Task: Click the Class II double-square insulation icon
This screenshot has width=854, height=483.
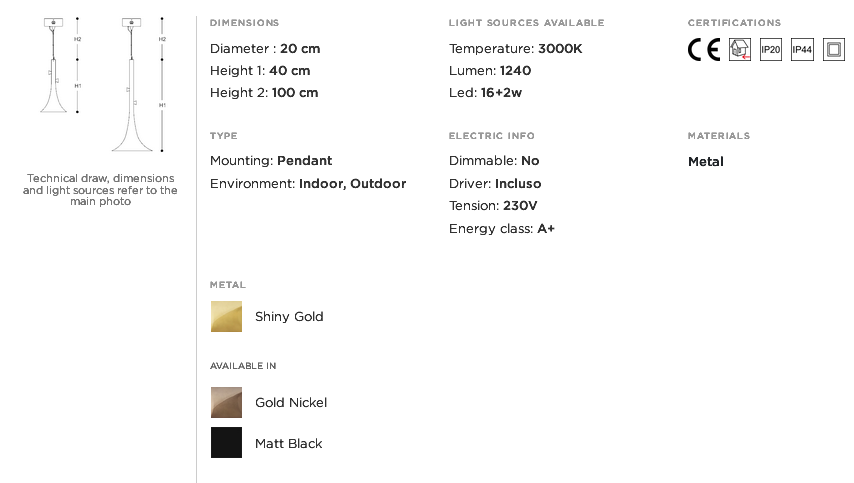Action: tap(834, 50)
